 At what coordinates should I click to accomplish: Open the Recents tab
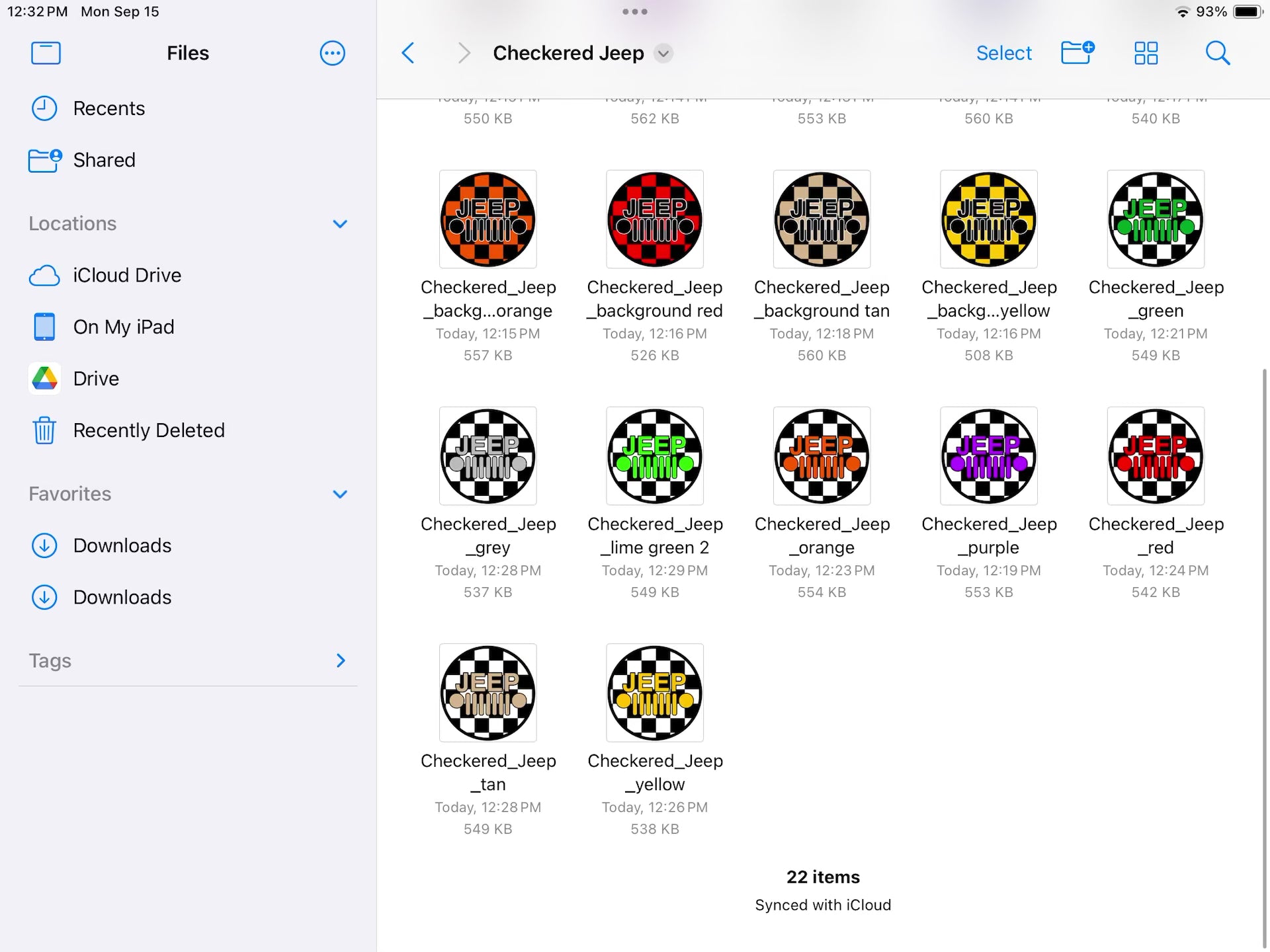(x=108, y=108)
